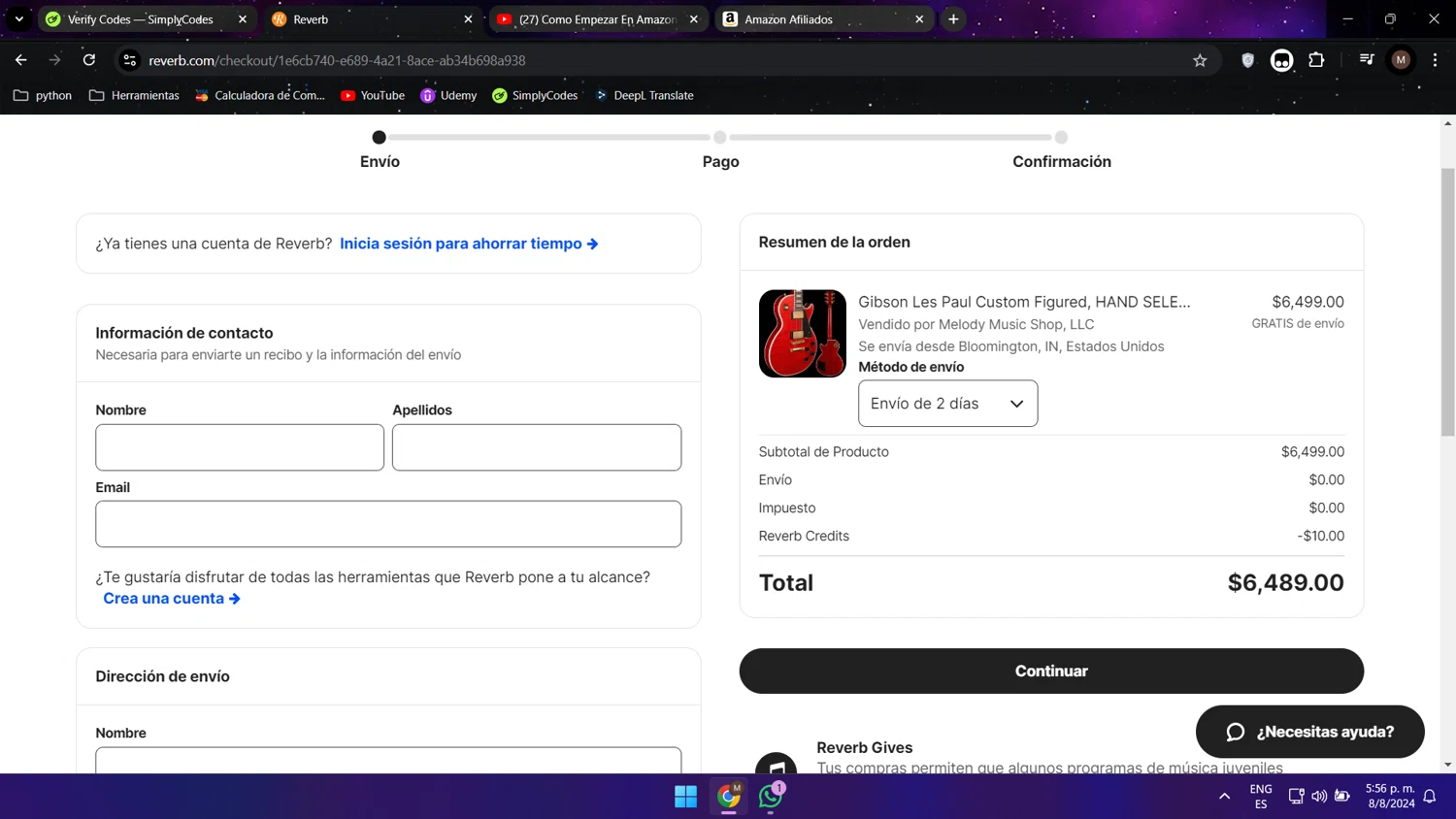Open the Envío de 2 días dropdown
This screenshot has height=819, width=1456.
pyautogui.click(x=947, y=404)
